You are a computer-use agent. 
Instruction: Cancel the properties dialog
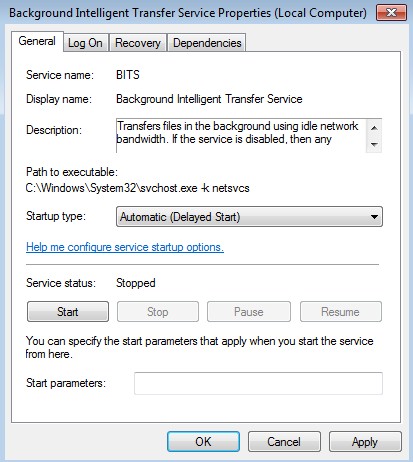point(284,442)
